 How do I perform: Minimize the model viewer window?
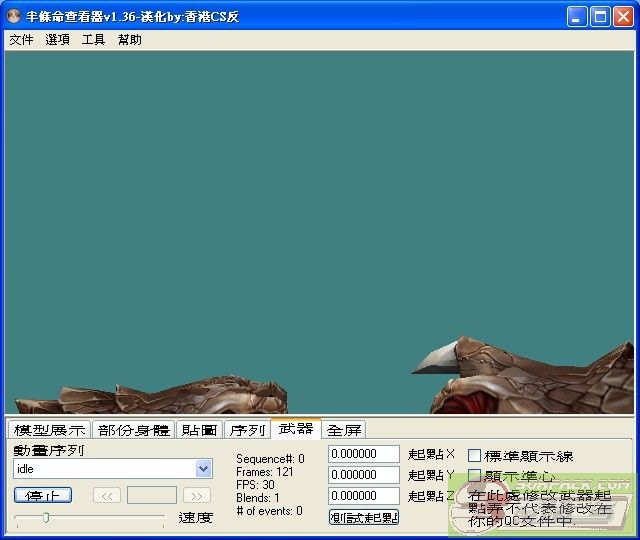tap(577, 17)
